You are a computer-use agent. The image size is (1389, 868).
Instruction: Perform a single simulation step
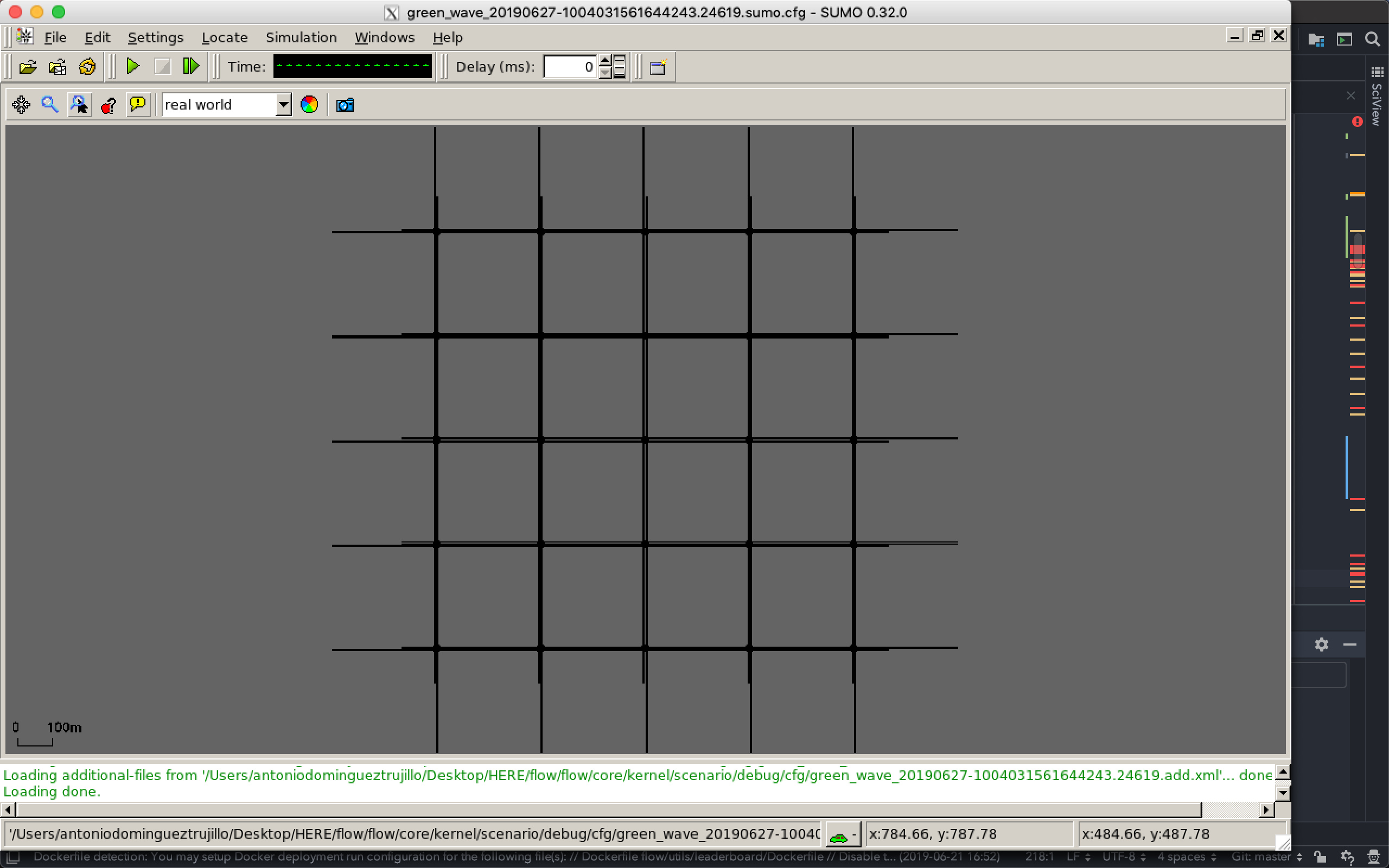191,66
